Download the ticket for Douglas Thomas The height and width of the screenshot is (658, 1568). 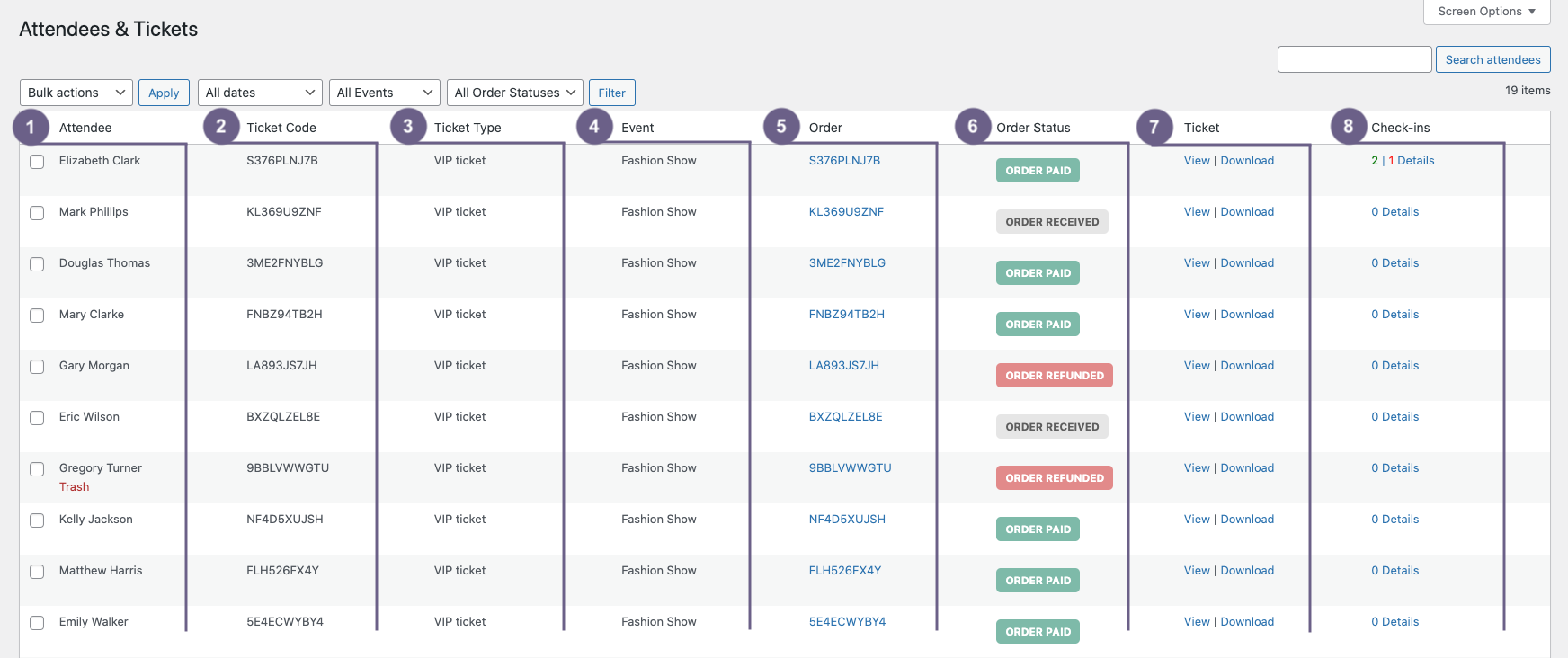(x=1247, y=263)
